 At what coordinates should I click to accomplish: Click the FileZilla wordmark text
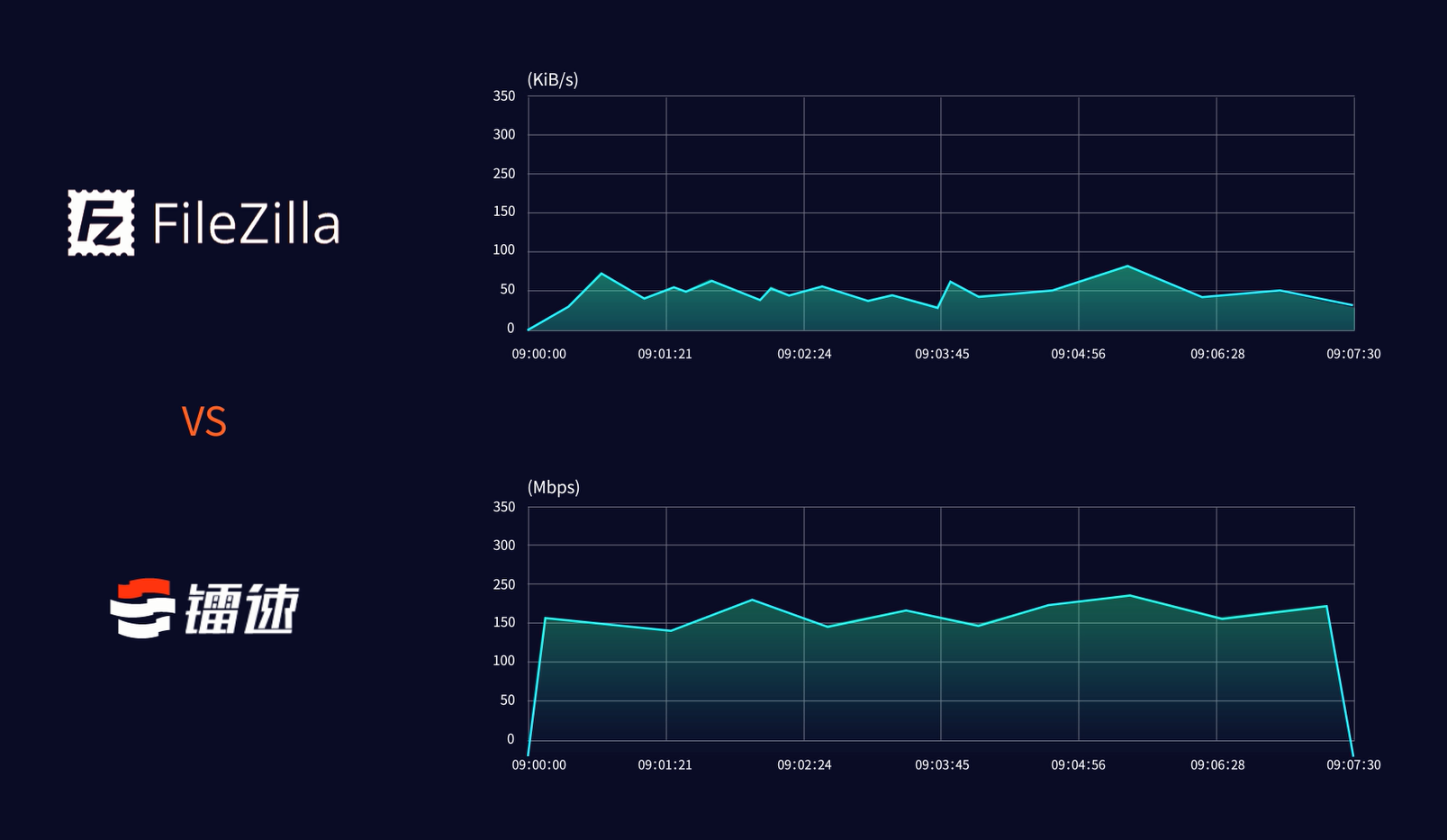tap(247, 223)
